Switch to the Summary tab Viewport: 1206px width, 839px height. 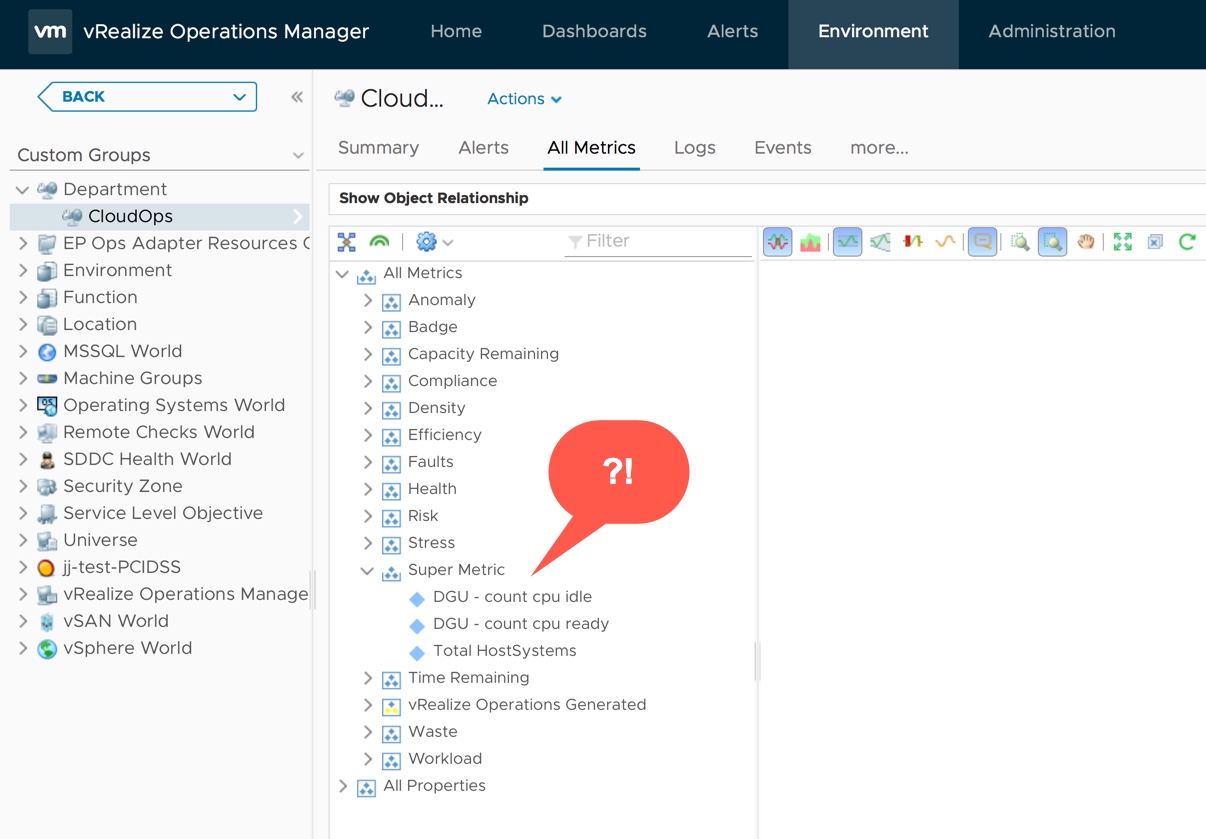[x=378, y=148]
